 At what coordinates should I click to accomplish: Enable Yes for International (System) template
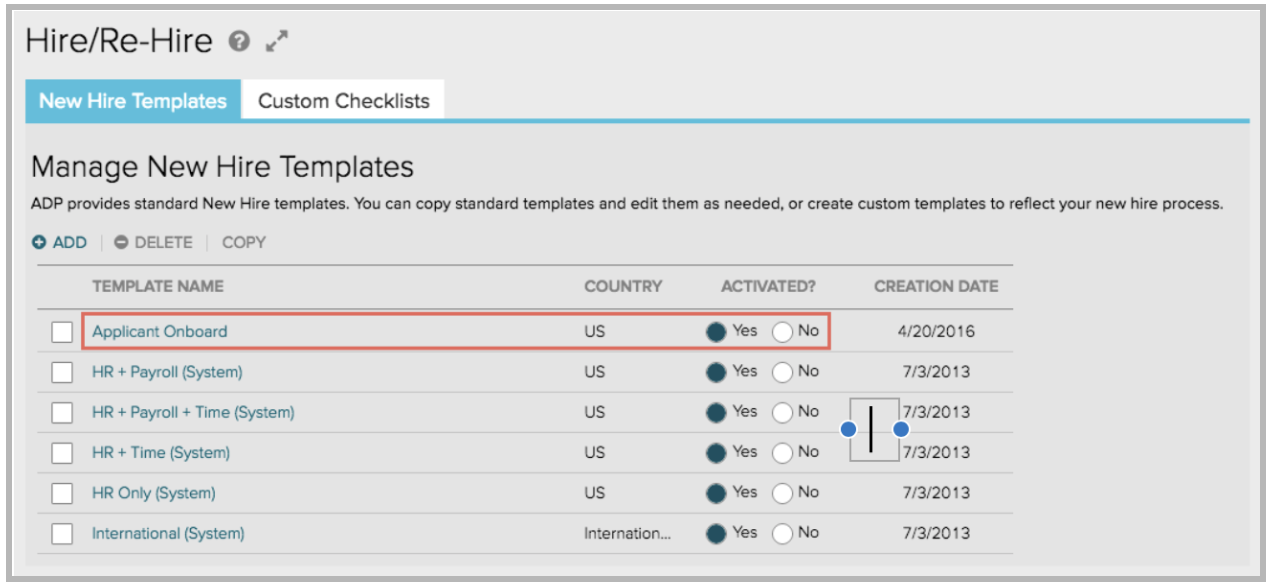pyautogui.click(x=716, y=533)
